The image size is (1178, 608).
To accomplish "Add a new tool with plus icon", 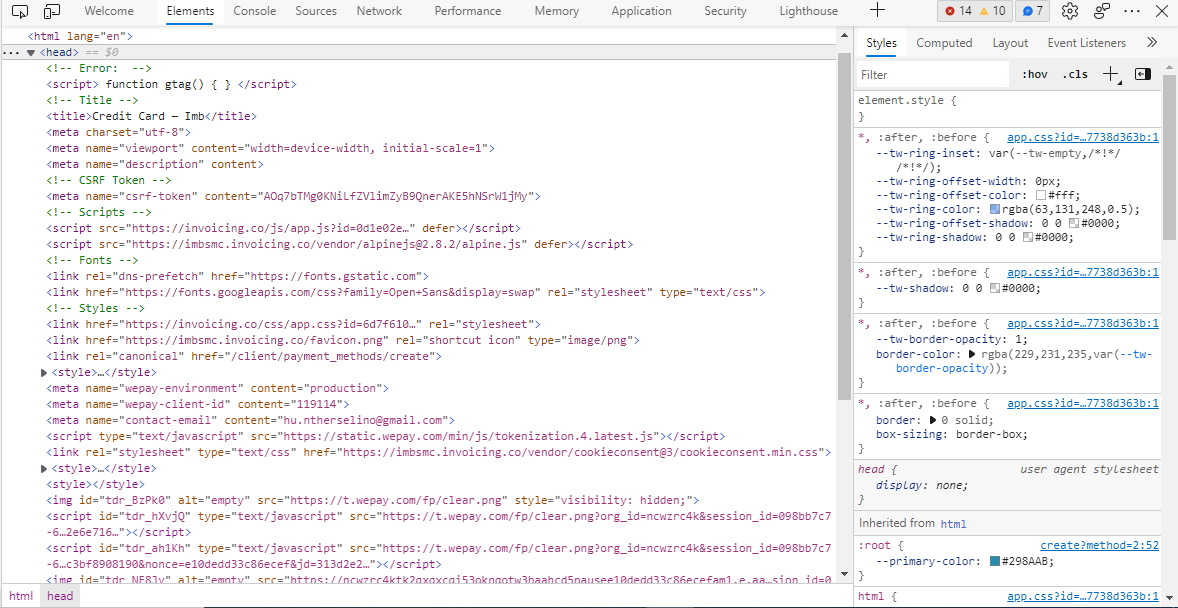I will click(877, 11).
